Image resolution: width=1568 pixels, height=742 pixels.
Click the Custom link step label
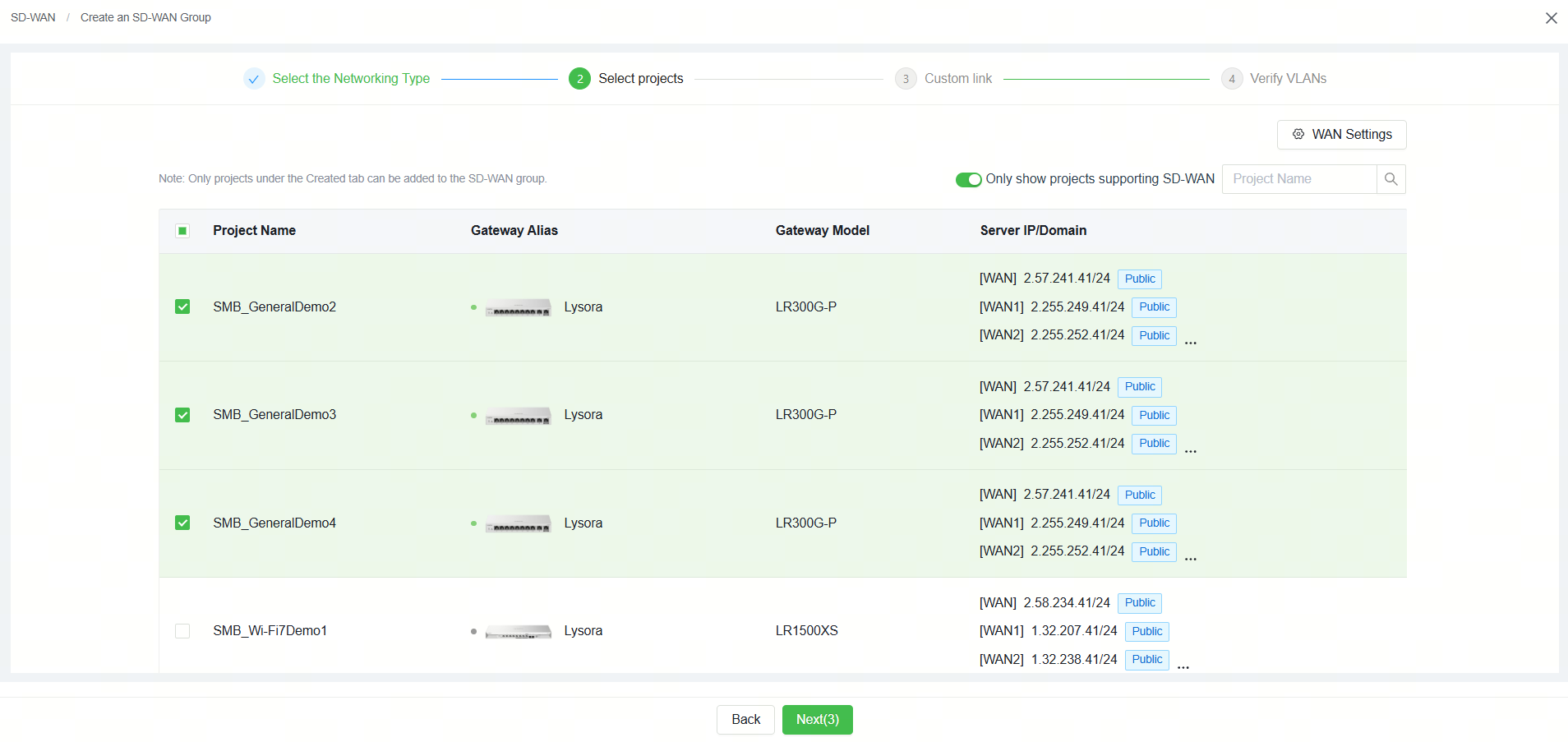(x=958, y=79)
